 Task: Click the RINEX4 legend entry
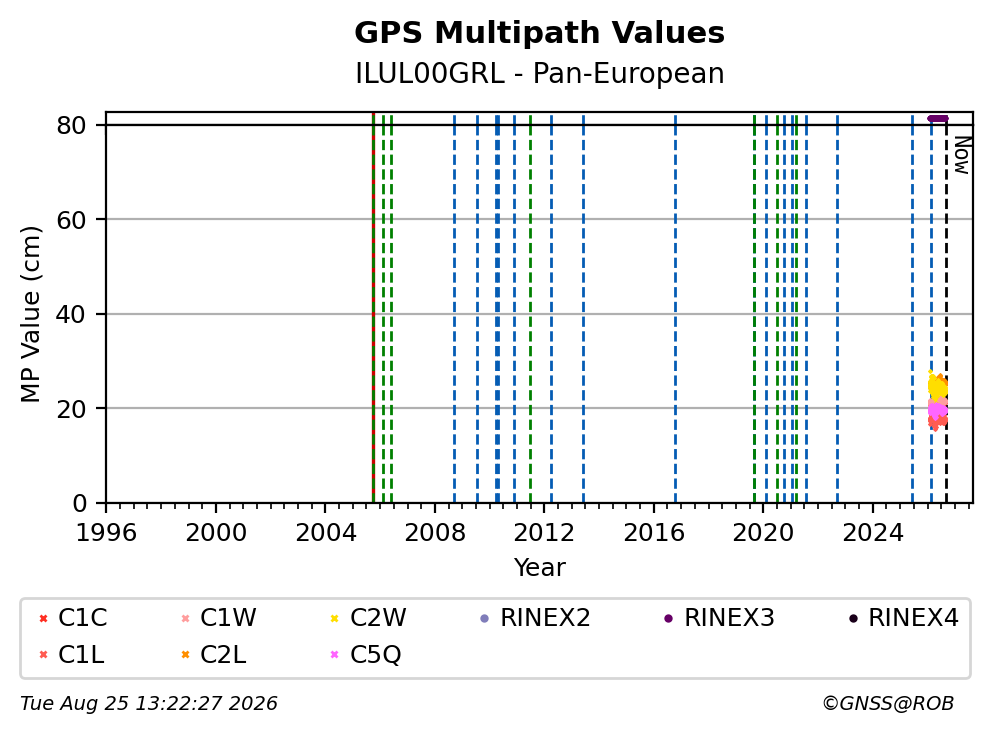click(903, 618)
